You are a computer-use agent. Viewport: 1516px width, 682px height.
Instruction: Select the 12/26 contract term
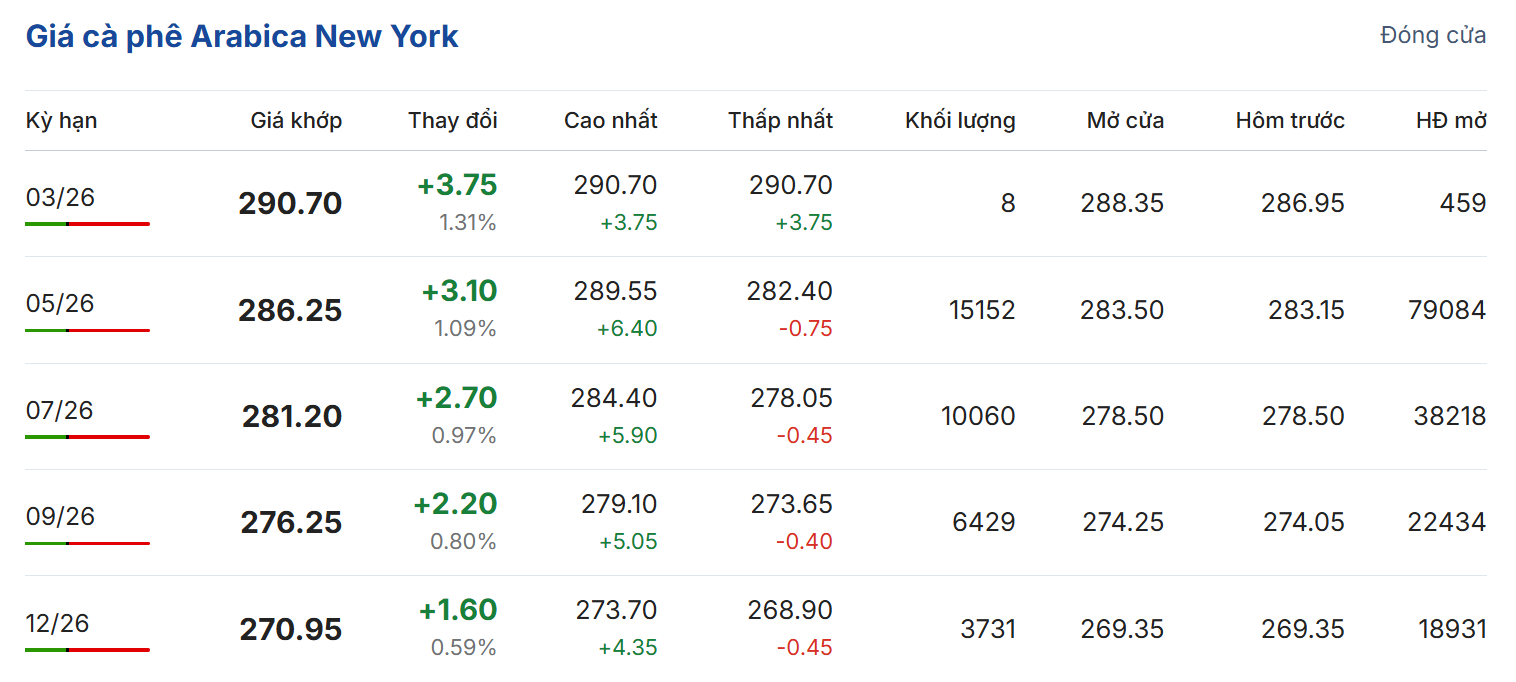[60, 623]
